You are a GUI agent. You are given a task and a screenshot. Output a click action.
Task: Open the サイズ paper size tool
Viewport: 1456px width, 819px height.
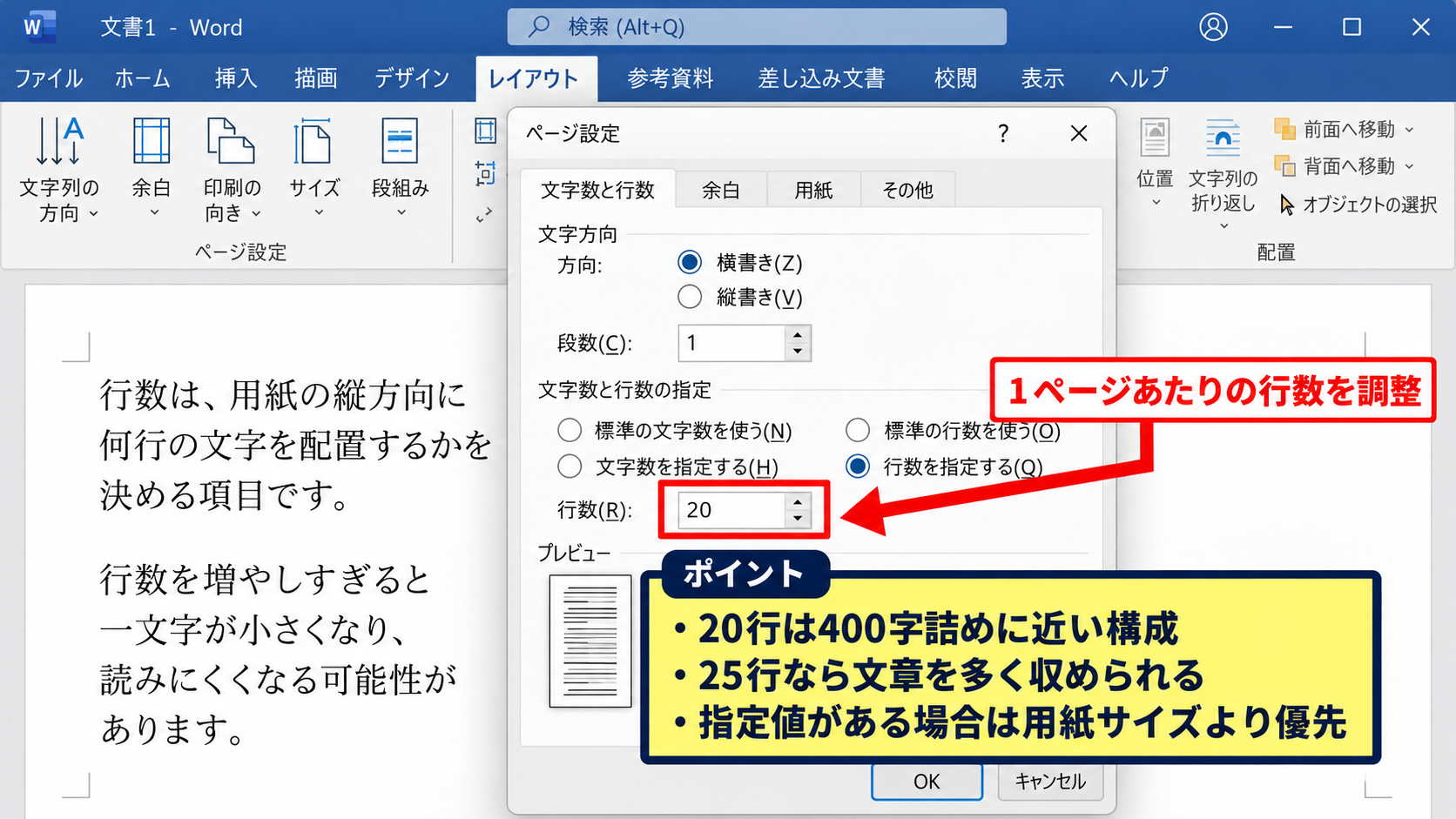[x=314, y=167]
